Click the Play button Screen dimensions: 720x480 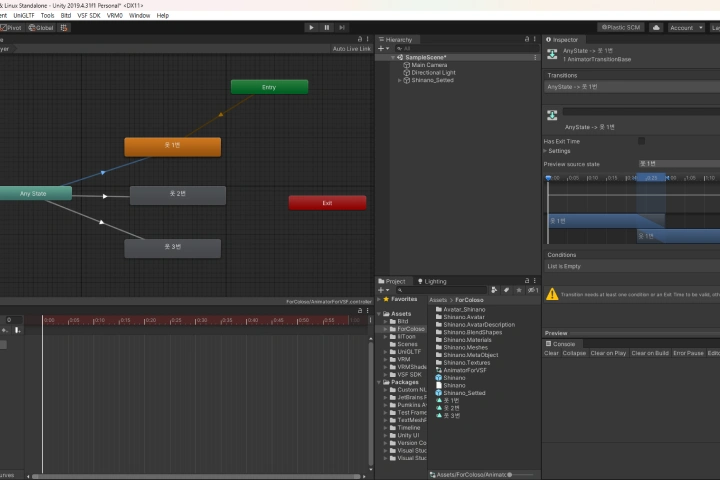[311, 28]
